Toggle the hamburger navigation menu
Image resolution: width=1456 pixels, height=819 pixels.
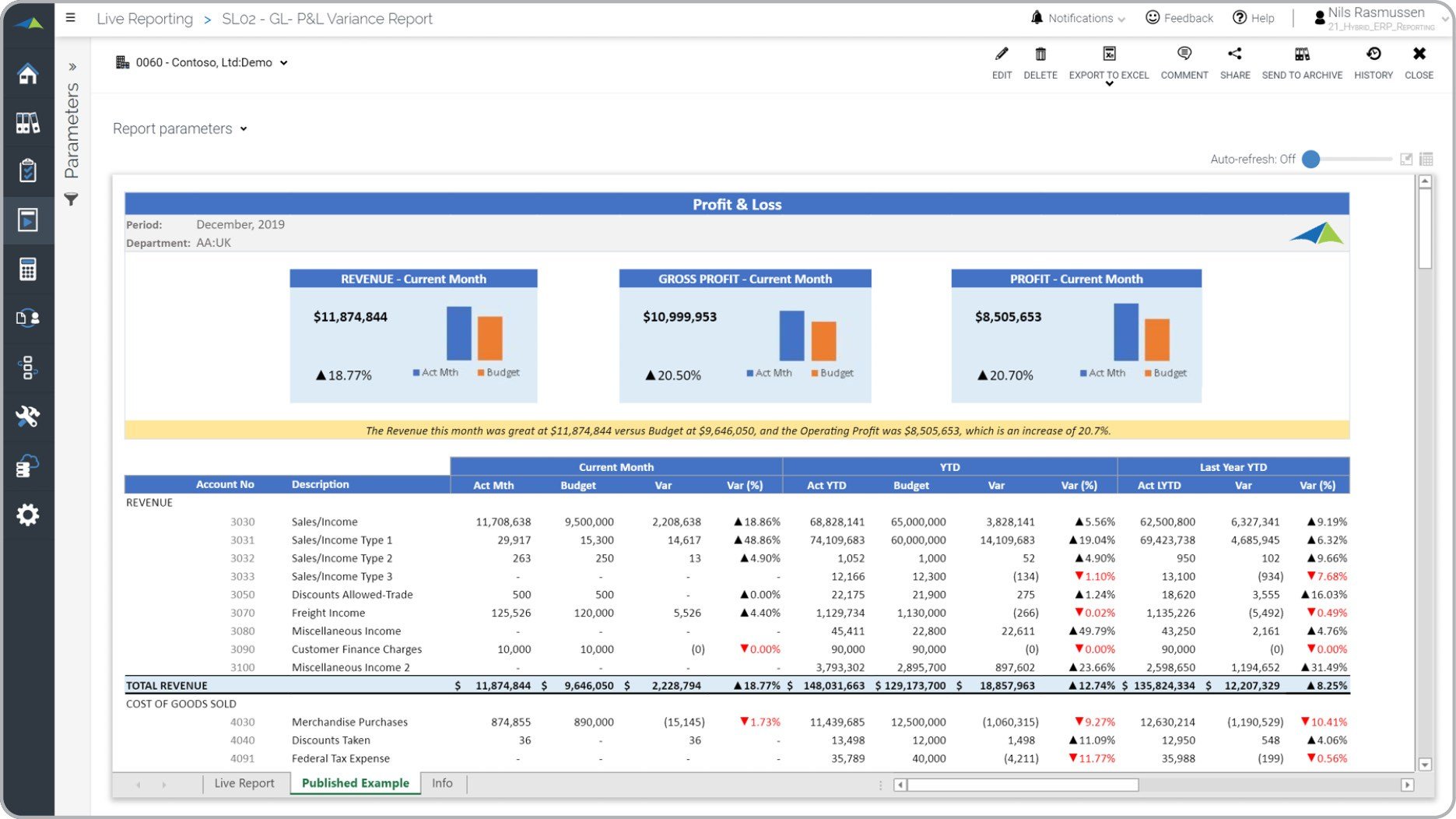click(71, 18)
